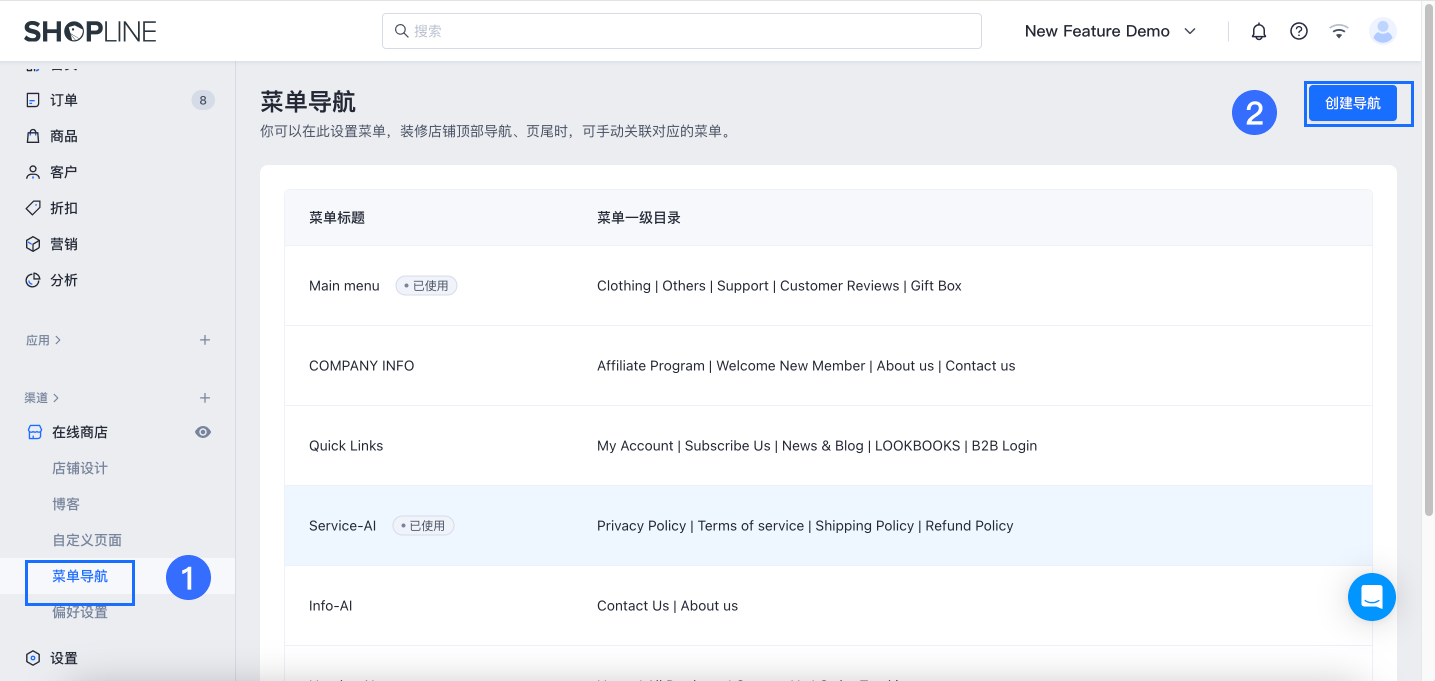The height and width of the screenshot is (681, 1435).
Task: Open the 客户 (Customers) section
Action: point(63,171)
